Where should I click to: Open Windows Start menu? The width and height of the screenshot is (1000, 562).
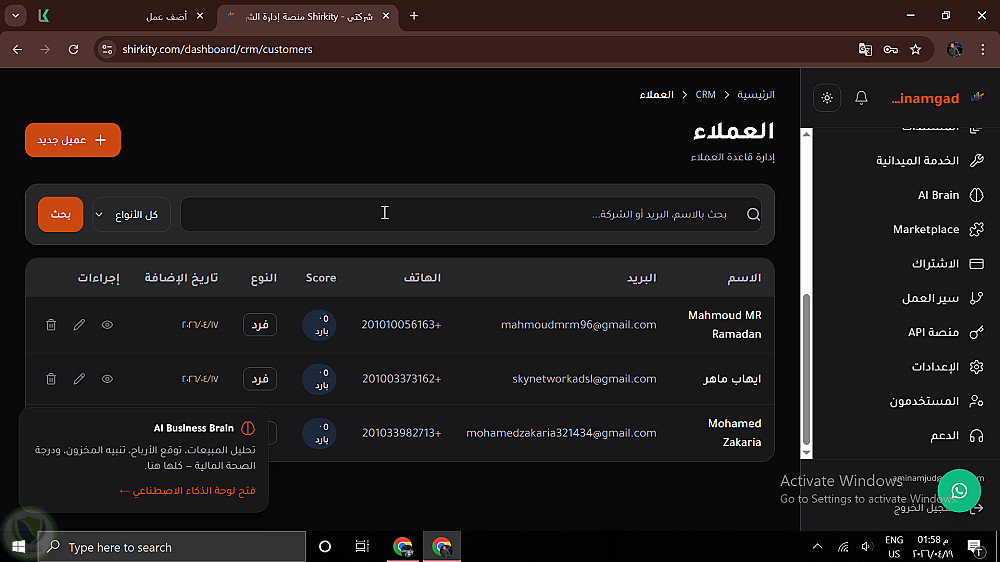tap(18, 547)
